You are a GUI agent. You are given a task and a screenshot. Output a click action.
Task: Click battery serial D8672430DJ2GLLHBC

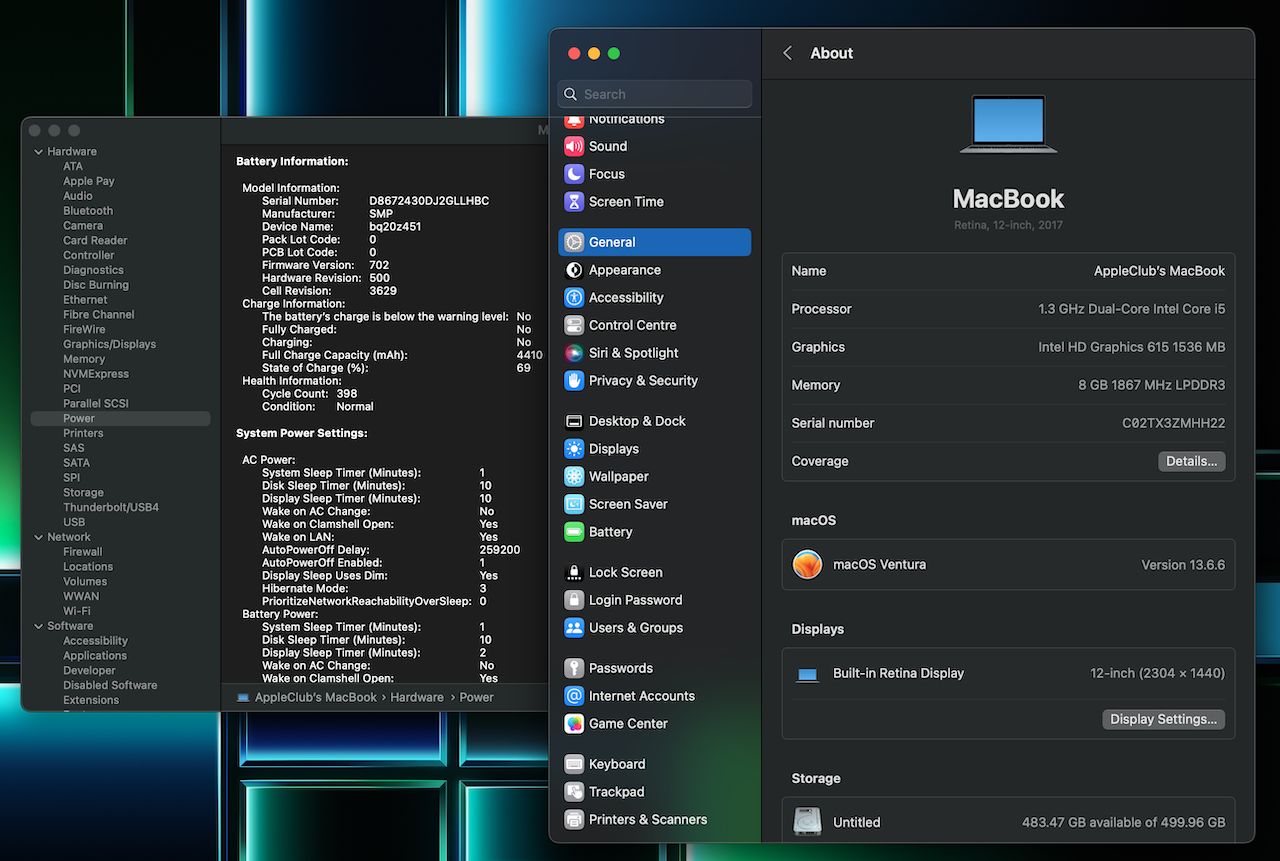pyautogui.click(x=429, y=201)
